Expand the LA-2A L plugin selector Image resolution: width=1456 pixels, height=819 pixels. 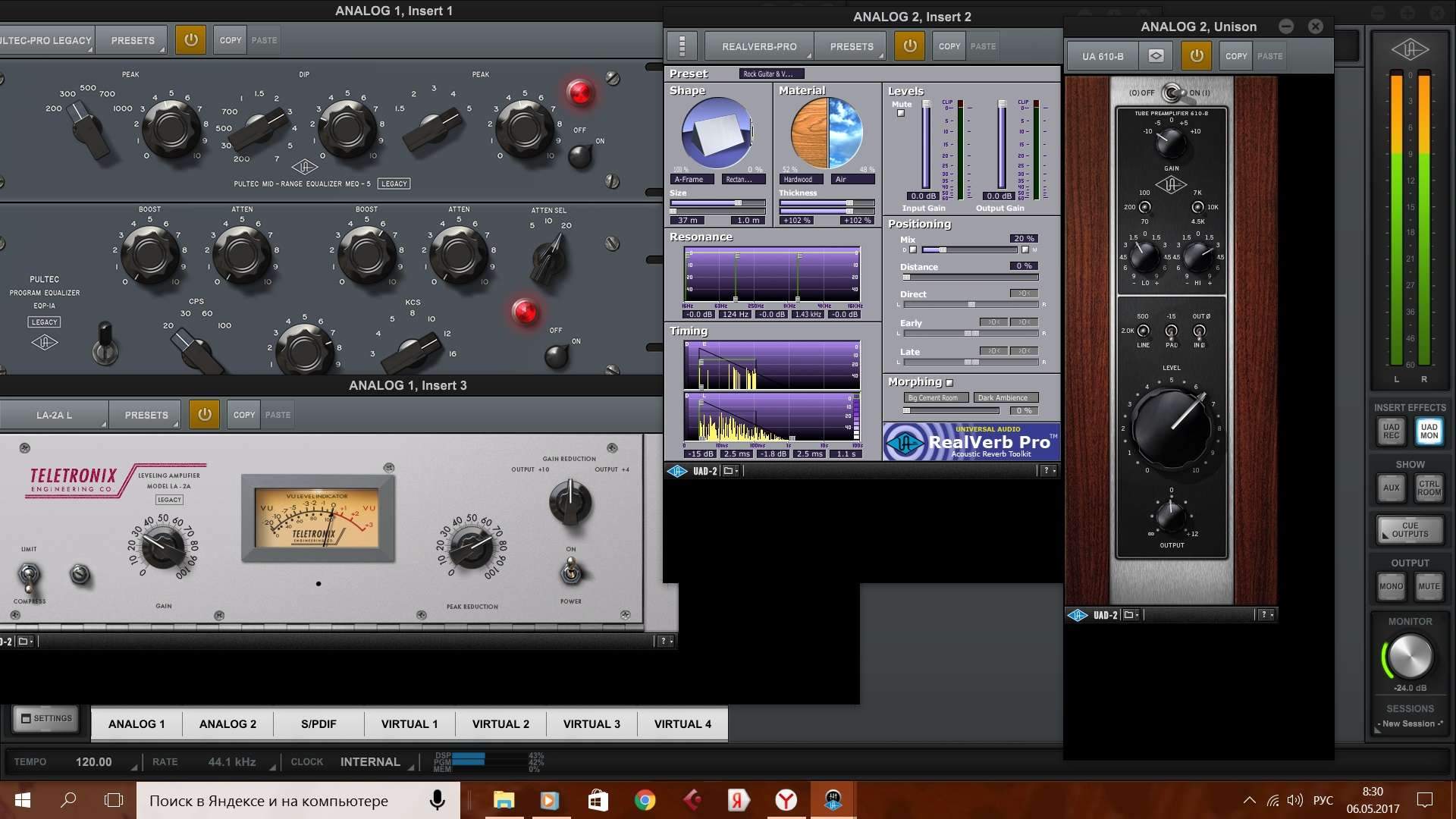click(x=54, y=415)
